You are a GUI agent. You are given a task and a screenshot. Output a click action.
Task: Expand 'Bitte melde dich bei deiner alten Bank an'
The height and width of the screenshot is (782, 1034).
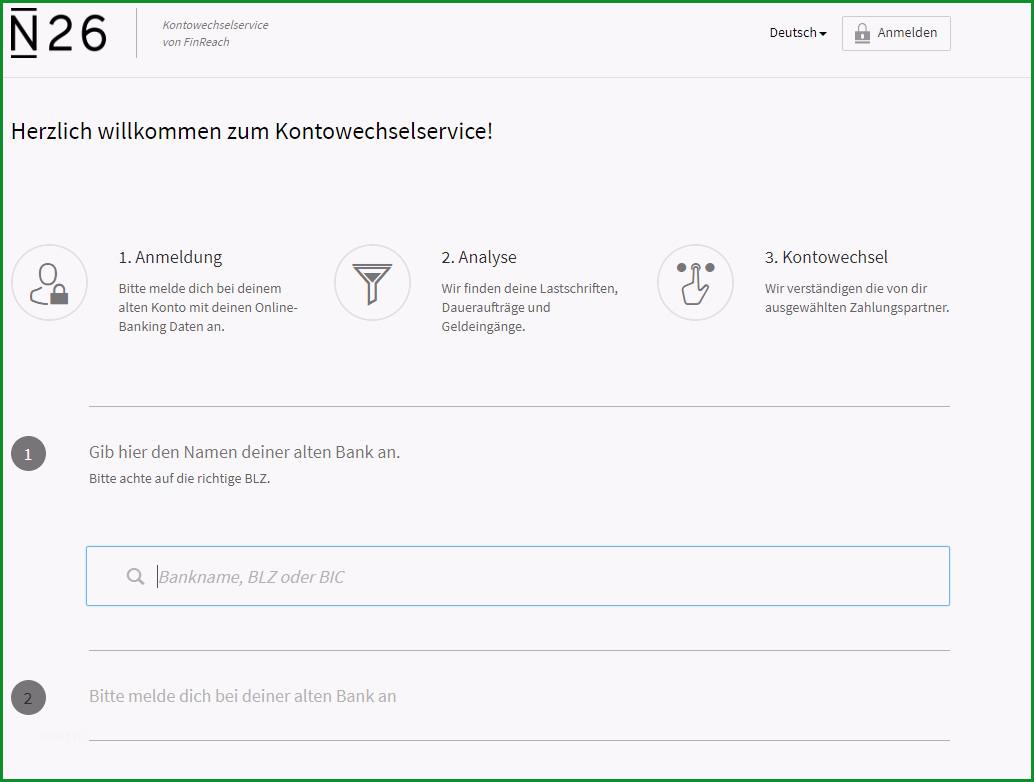click(x=243, y=696)
